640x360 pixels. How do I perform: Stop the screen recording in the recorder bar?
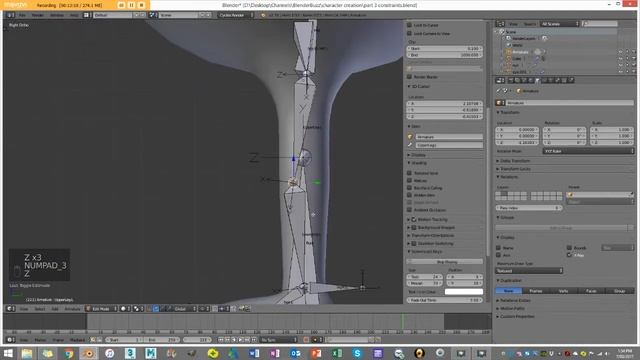(142, 5)
